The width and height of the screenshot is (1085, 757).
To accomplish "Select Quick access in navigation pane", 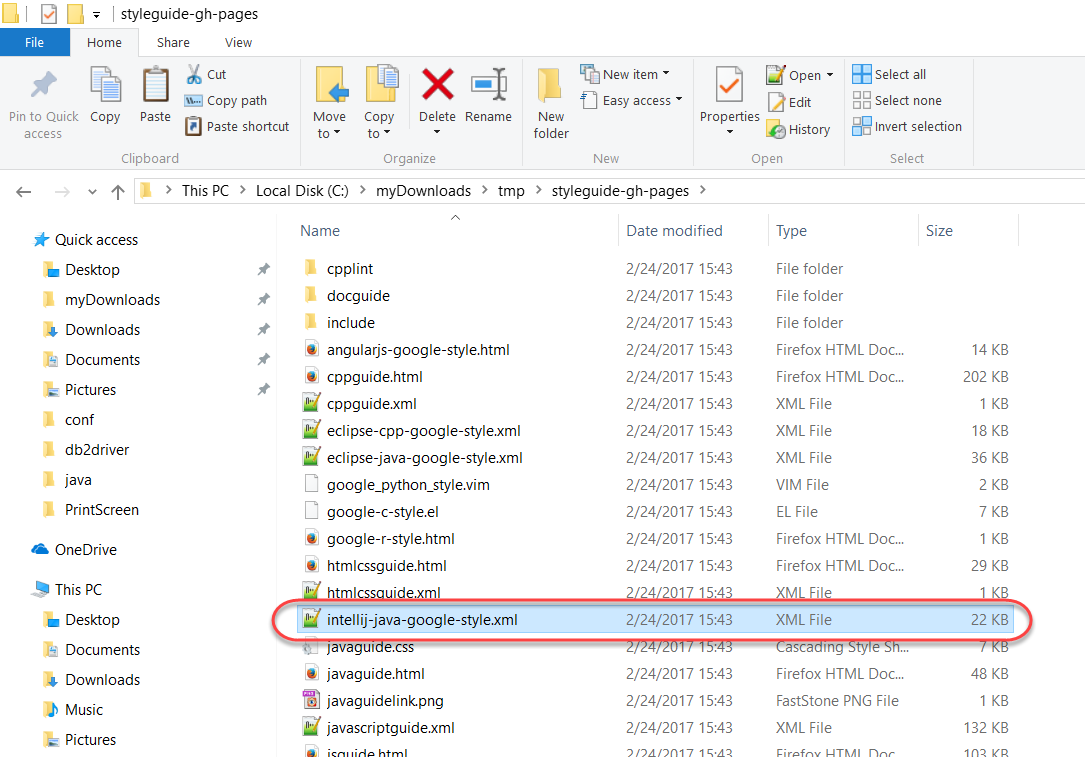I will click(x=96, y=240).
